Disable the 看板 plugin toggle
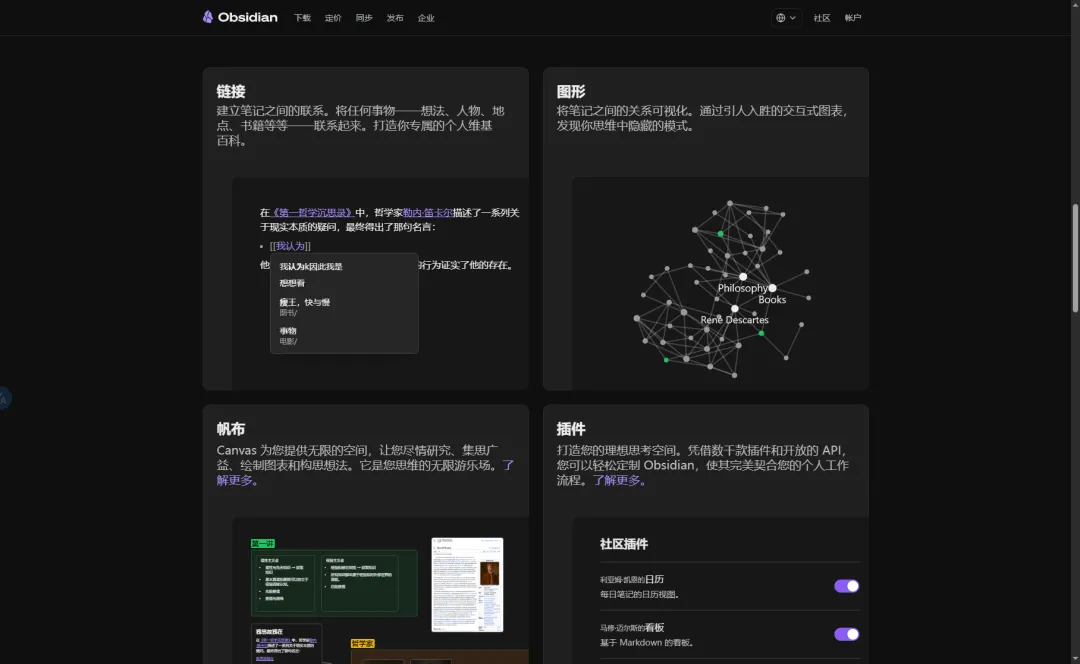The height and width of the screenshot is (664, 1080). (847, 634)
